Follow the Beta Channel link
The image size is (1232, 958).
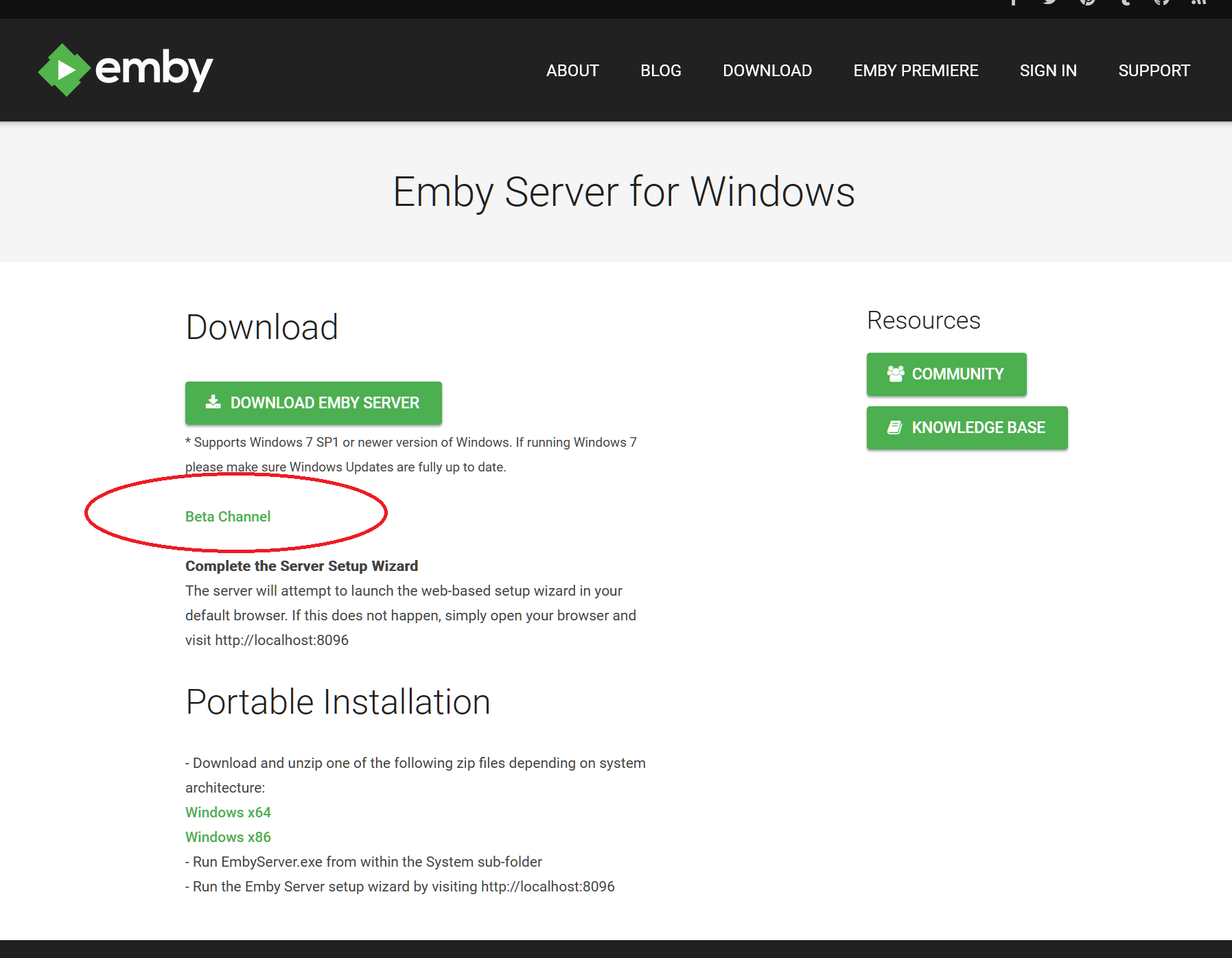228,517
